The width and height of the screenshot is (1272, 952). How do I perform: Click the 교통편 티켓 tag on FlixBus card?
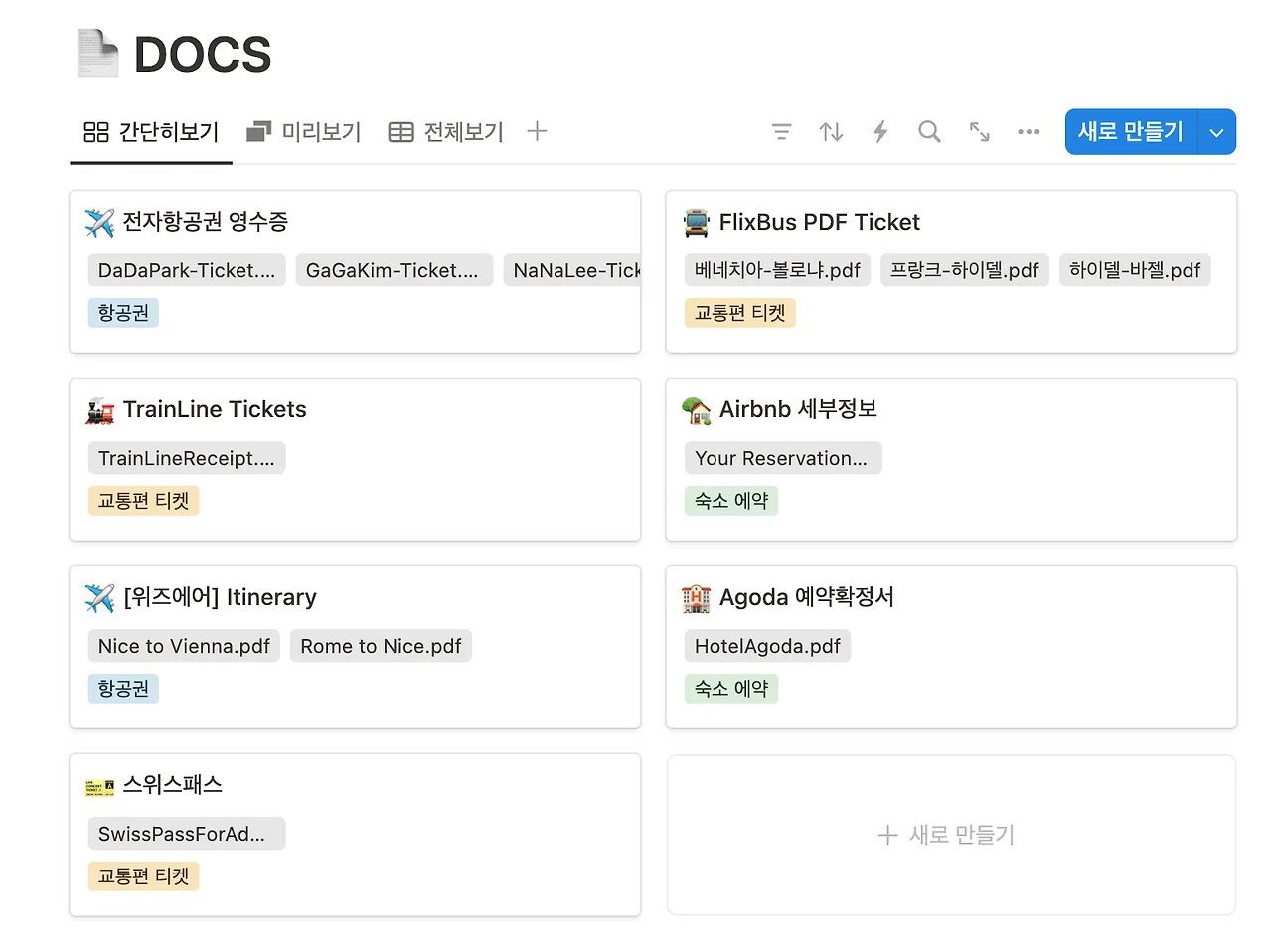[739, 313]
